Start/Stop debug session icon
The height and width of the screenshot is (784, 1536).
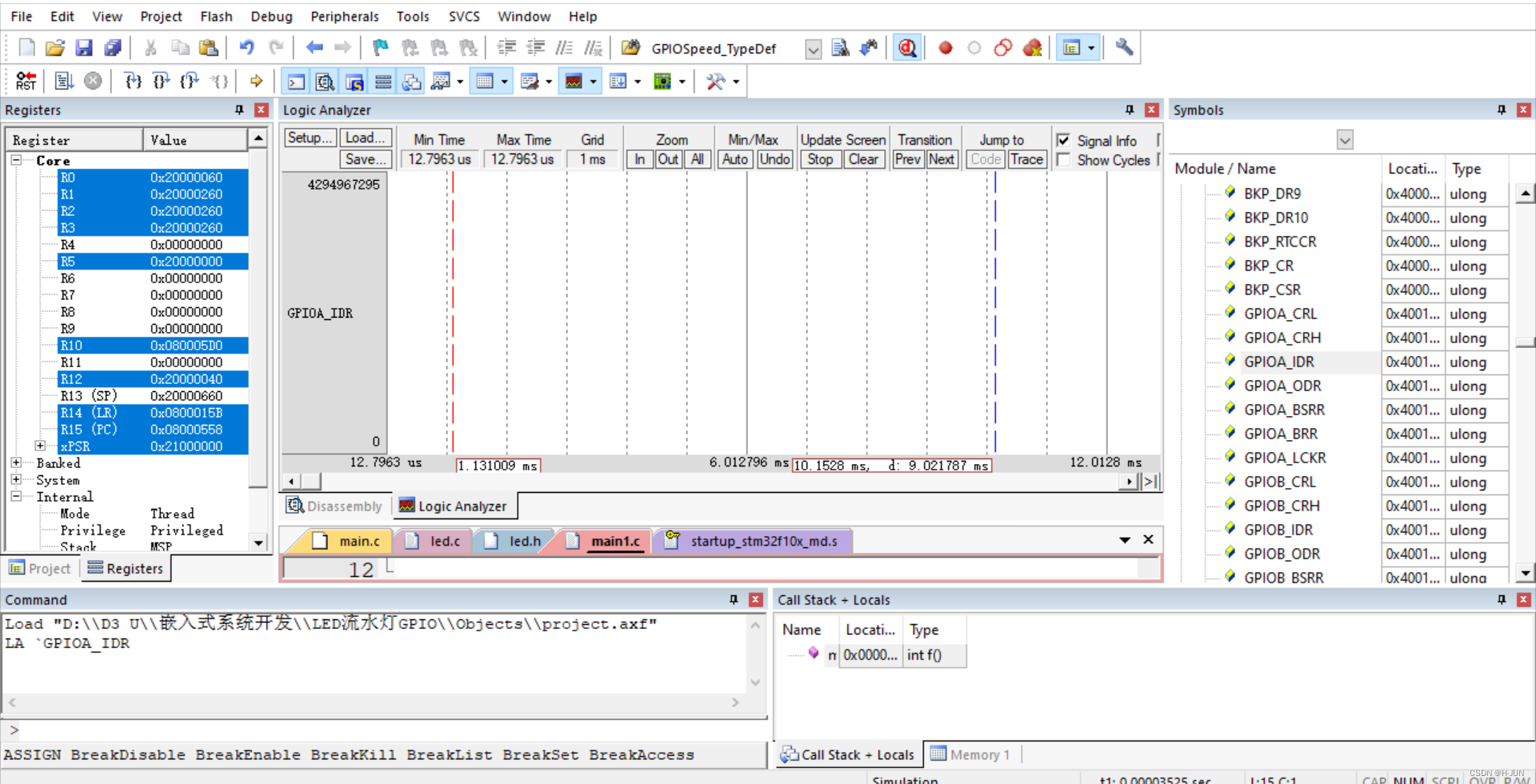pyautogui.click(x=907, y=48)
